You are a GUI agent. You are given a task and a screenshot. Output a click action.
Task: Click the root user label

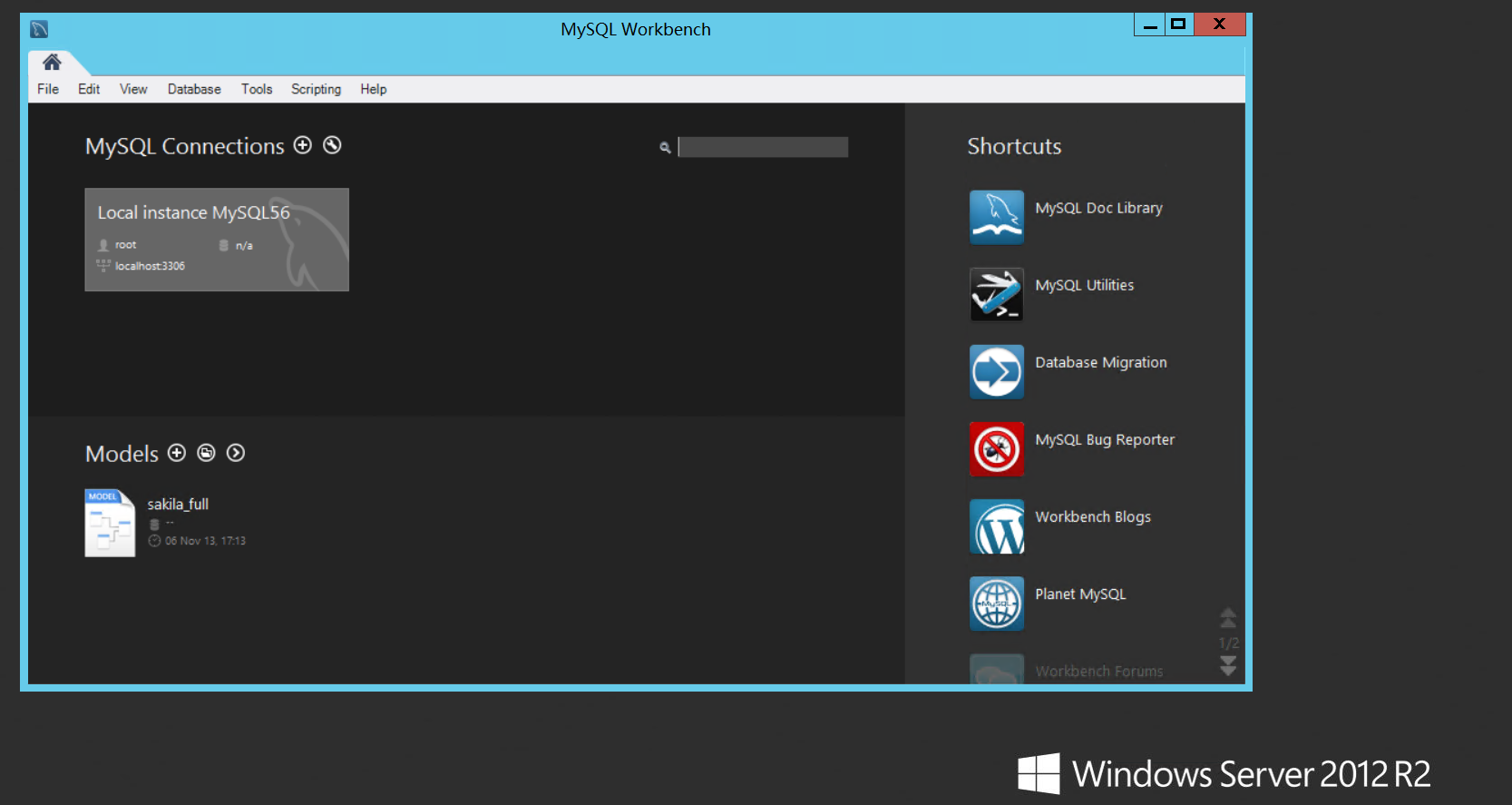pyautogui.click(x=125, y=245)
